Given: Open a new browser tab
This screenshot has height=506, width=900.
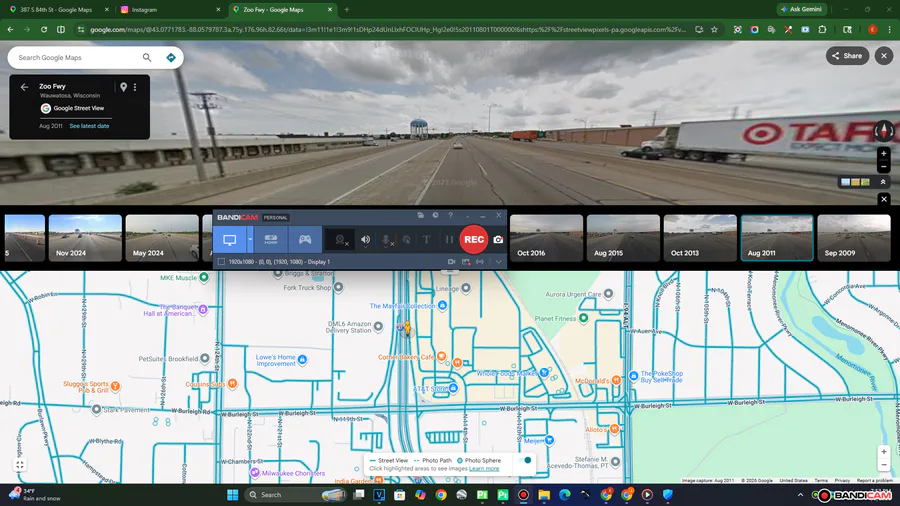Looking at the screenshot, I should pos(347,10).
